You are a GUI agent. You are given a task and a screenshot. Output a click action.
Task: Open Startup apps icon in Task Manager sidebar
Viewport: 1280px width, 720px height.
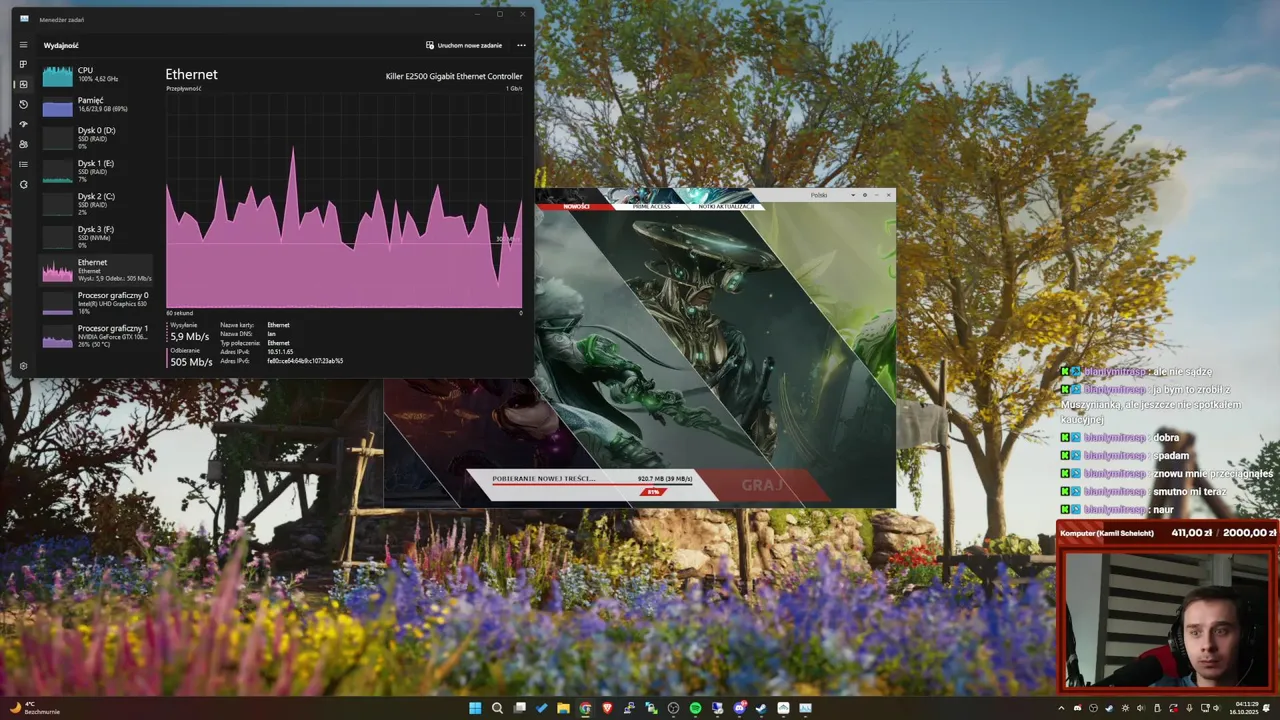pyautogui.click(x=23, y=124)
